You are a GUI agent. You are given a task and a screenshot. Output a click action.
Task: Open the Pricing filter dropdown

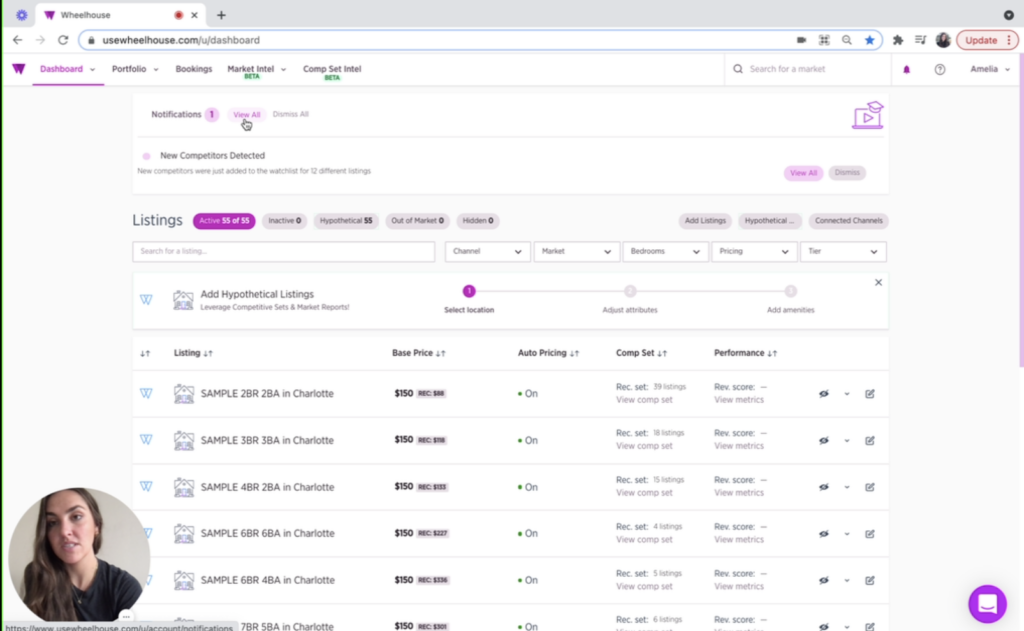[754, 251]
